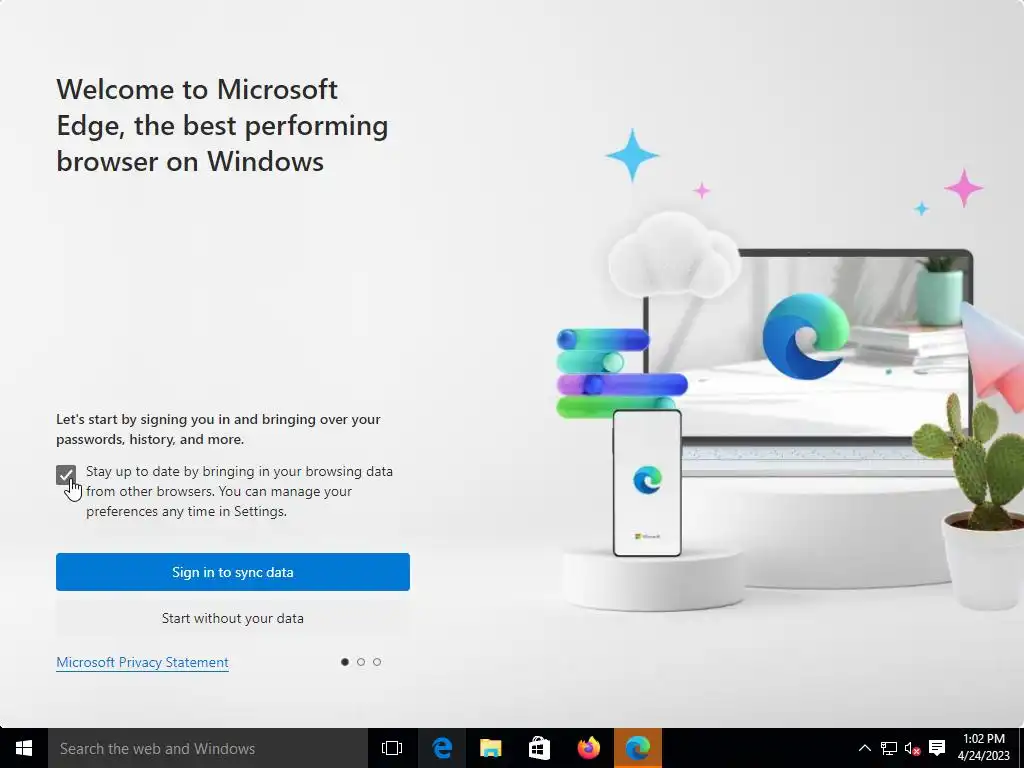Focus the Search the web and Windows box

click(x=208, y=748)
